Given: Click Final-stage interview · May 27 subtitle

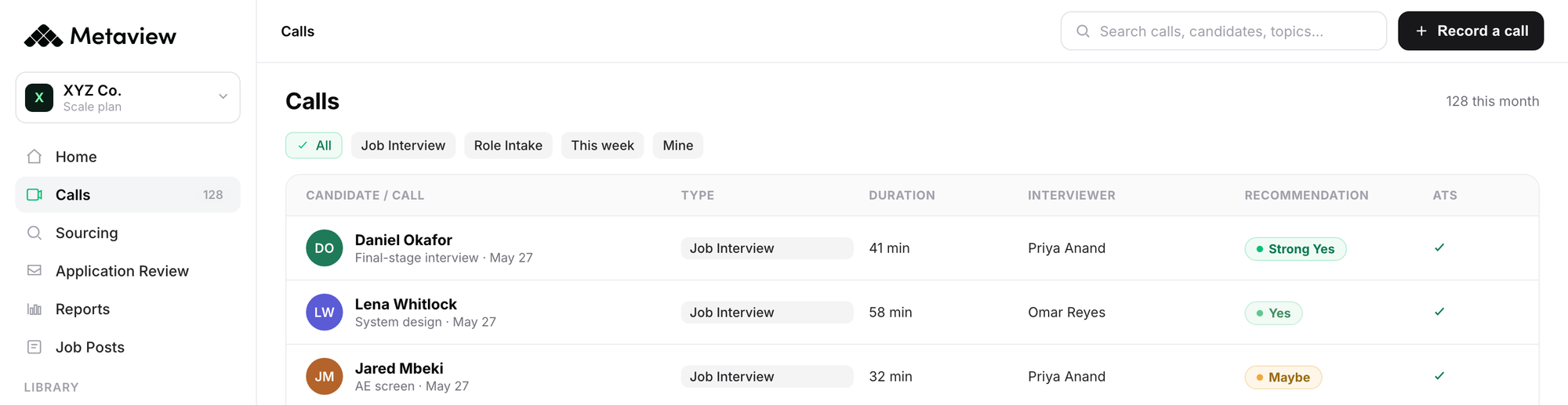Looking at the screenshot, I should [444, 258].
